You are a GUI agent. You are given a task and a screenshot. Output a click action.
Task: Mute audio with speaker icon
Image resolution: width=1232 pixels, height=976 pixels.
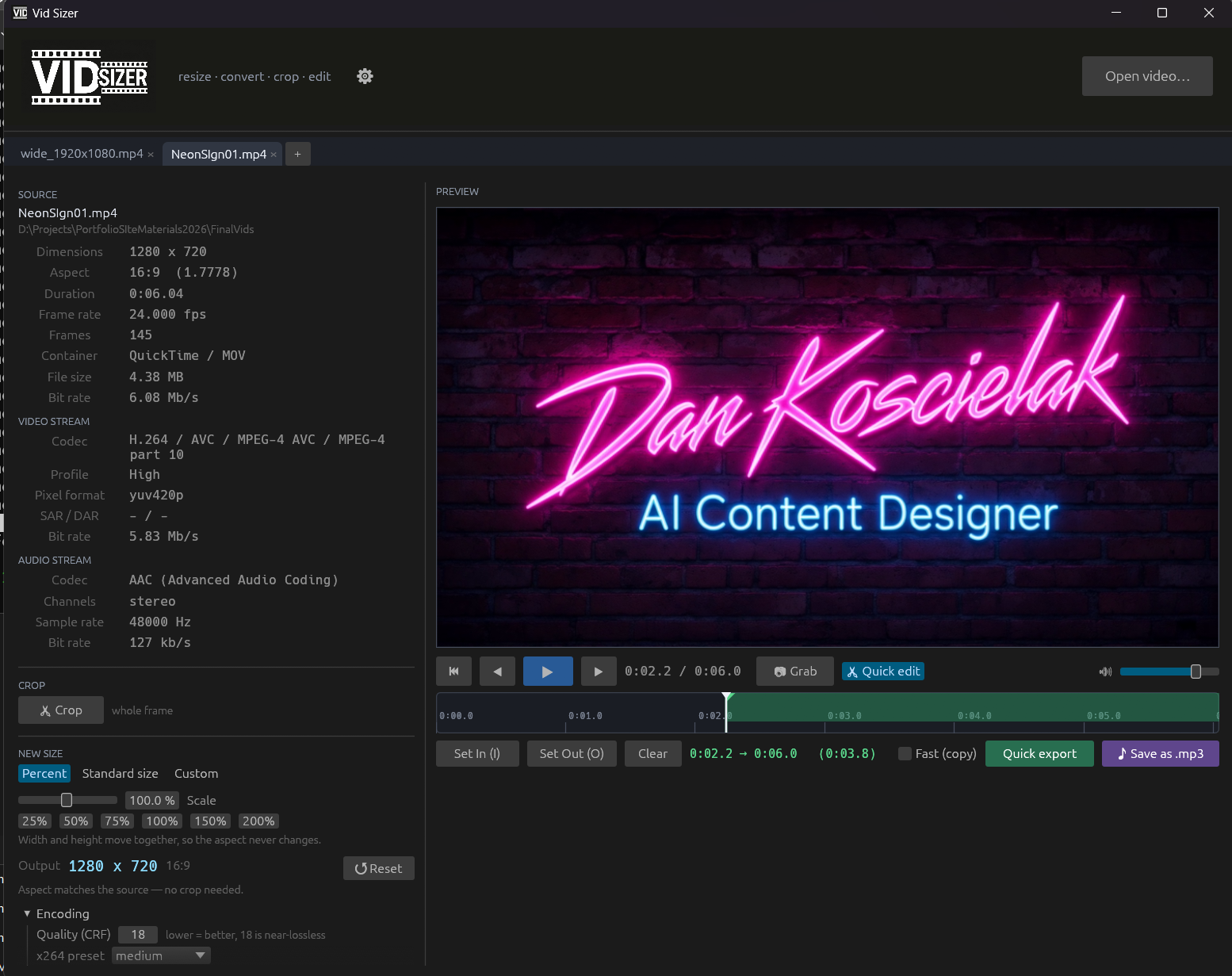click(x=1105, y=672)
